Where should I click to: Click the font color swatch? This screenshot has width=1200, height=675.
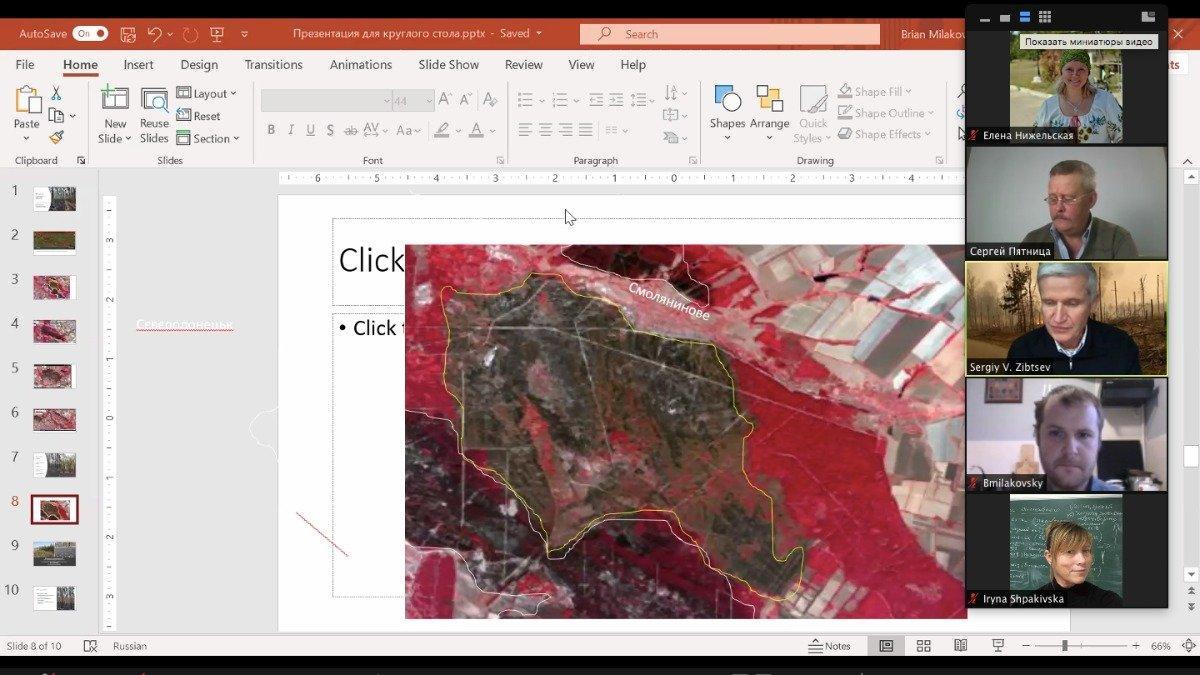tap(476, 130)
